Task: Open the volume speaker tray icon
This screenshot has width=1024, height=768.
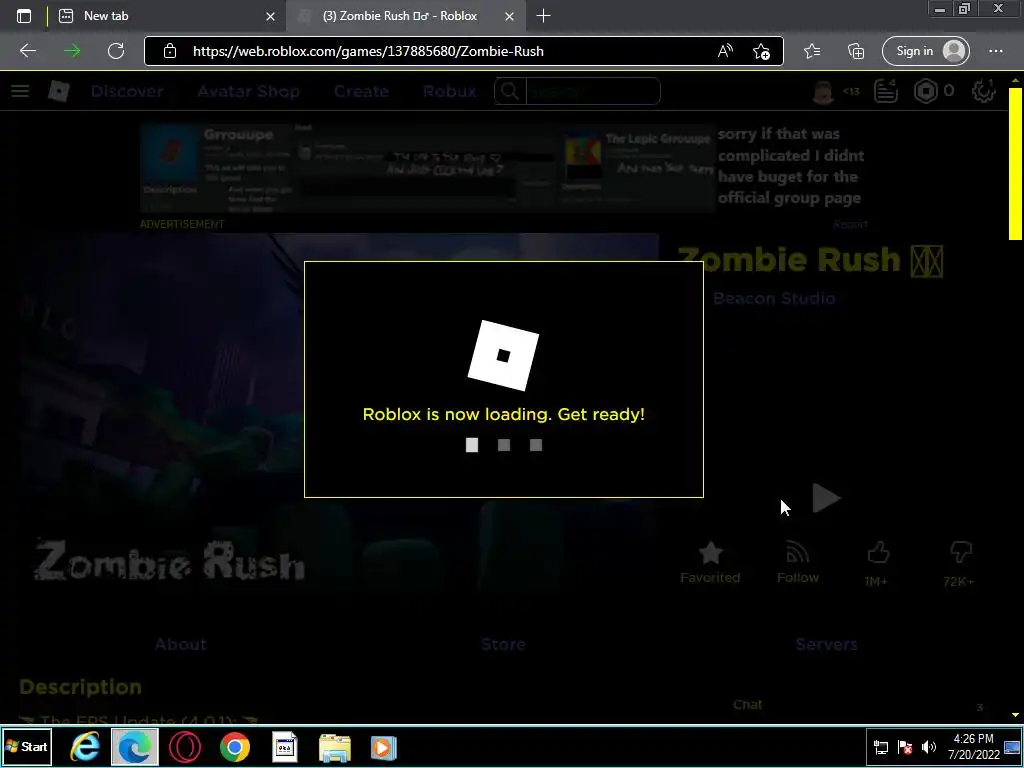Action: click(x=929, y=747)
